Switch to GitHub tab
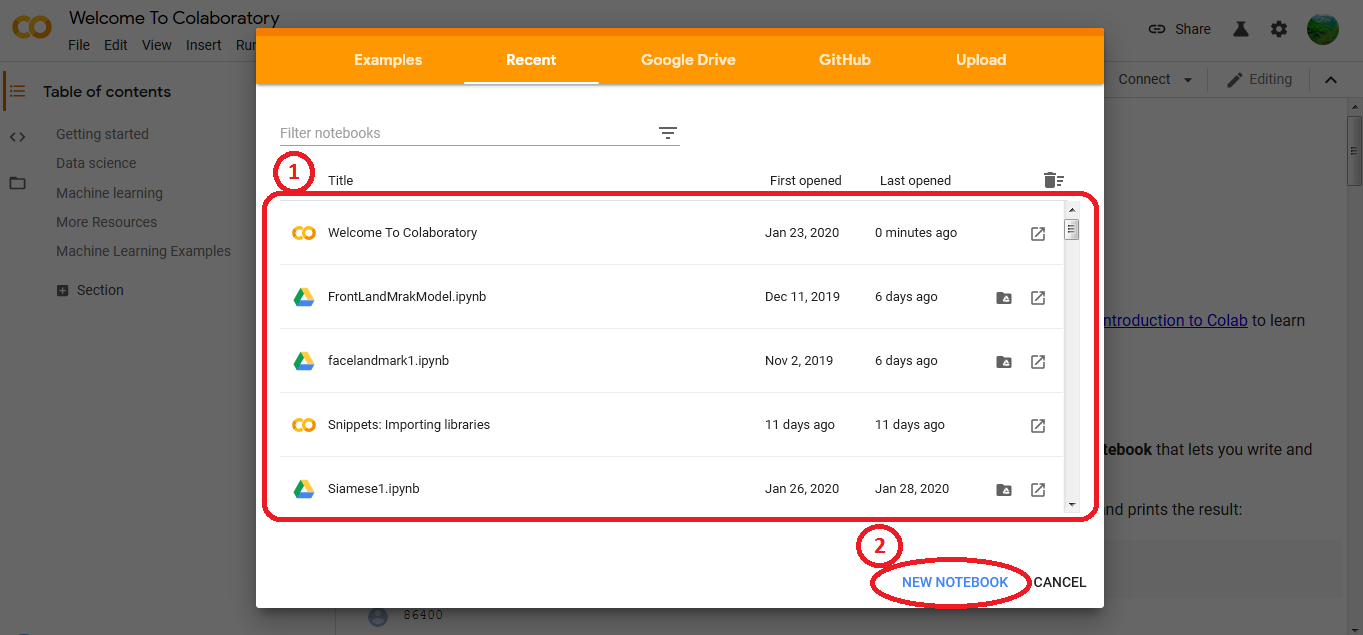Viewport: 1363px width, 635px height. pos(845,60)
